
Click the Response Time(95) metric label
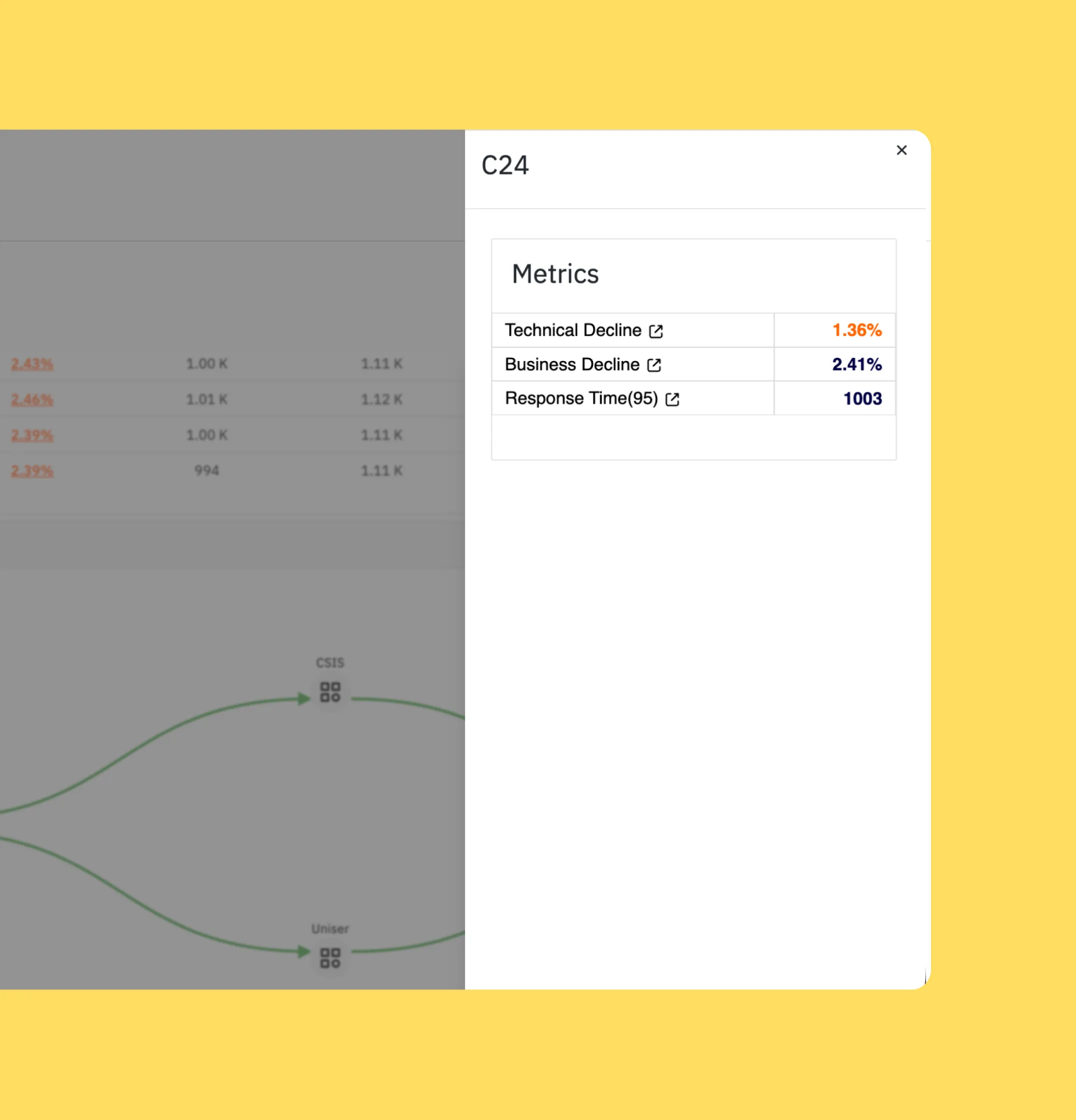[581, 398]
